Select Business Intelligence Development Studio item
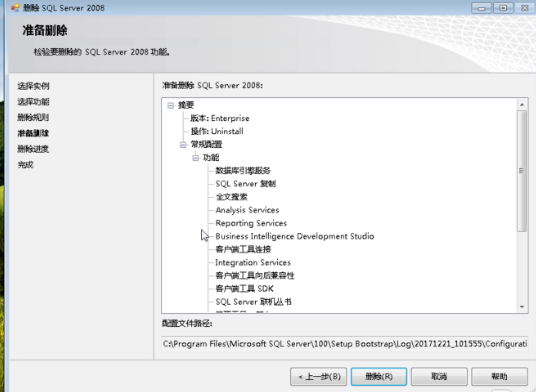Image resolution: width=536 pixels, height=392 pixels. pos(295,236)
